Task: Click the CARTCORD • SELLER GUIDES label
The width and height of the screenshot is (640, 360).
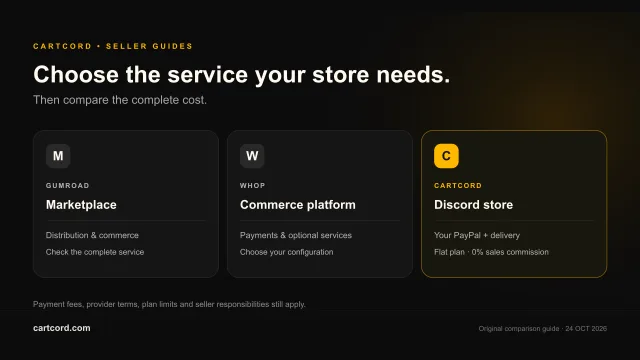Action: click(113, 46)
